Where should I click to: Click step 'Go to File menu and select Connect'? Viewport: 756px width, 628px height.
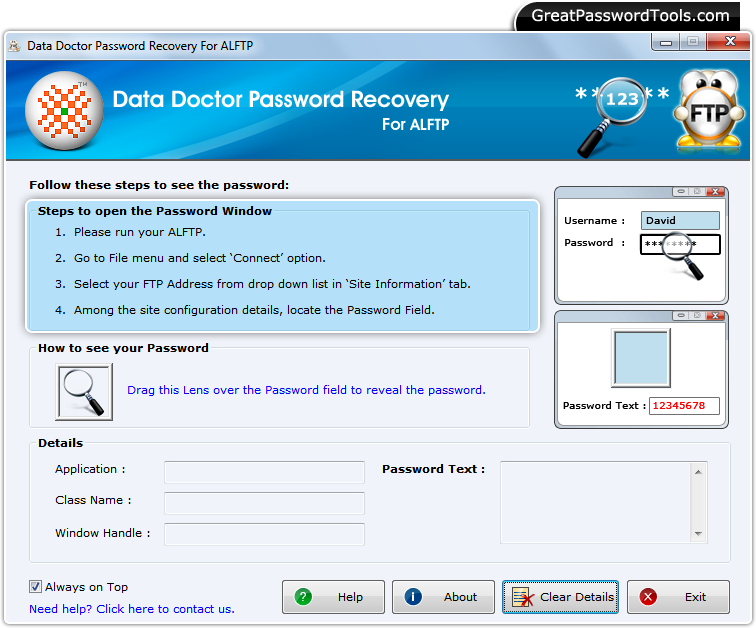click(200, 258)
